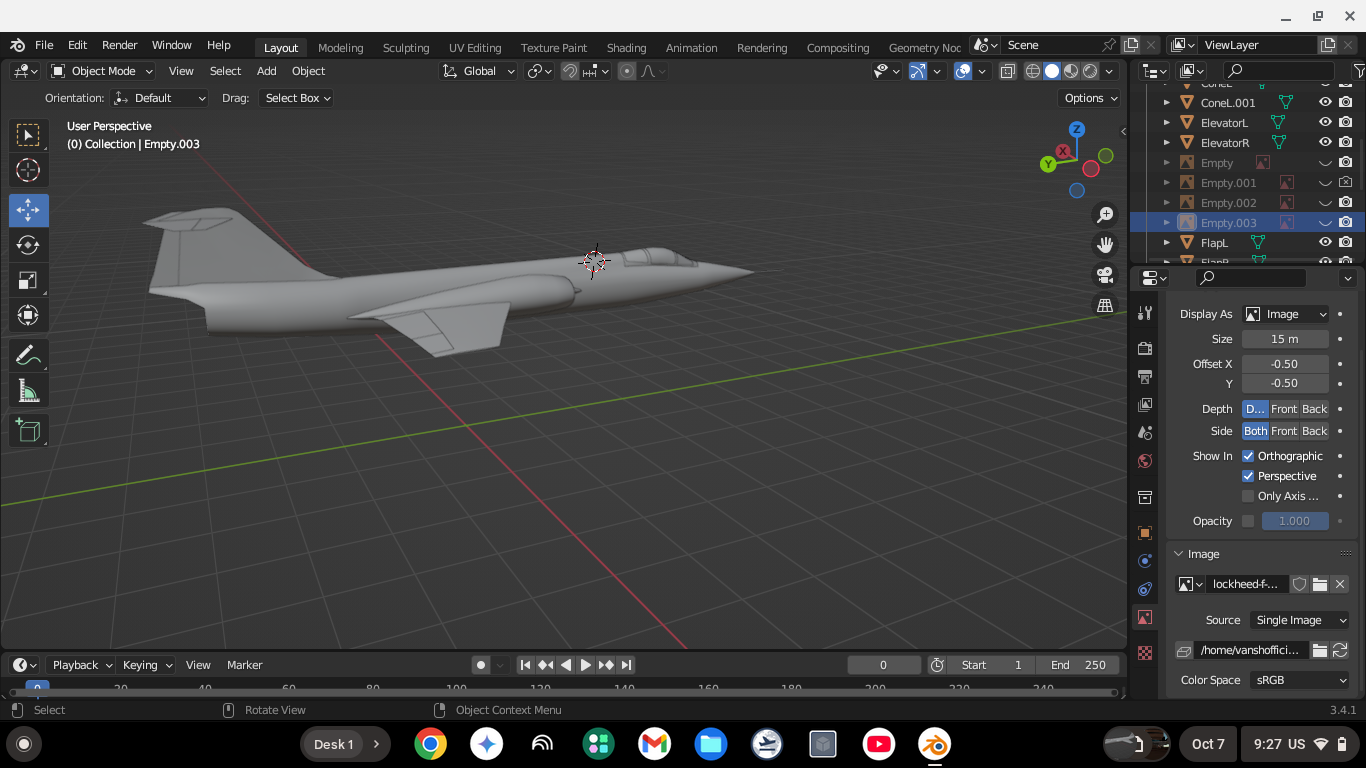Toggle camera view with the camera icon
This screenshot has height=768, width=1366.
point(1105,275)
